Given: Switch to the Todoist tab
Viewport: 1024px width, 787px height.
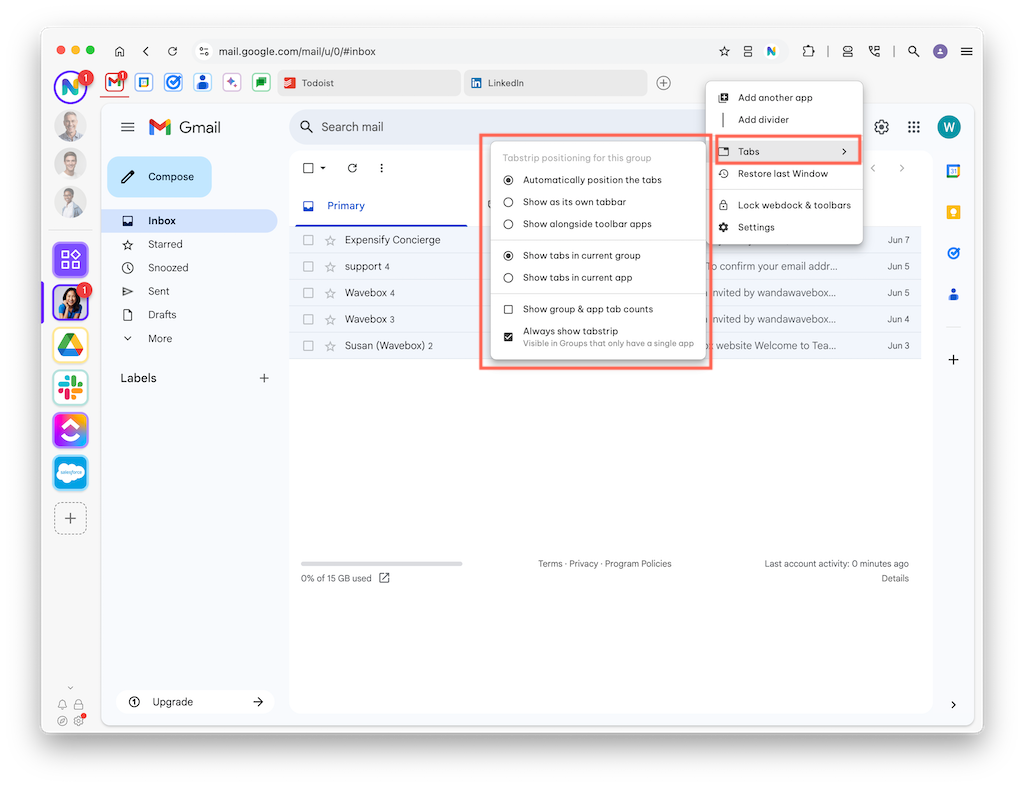Looking at the screenshot, I should (369, 83).
